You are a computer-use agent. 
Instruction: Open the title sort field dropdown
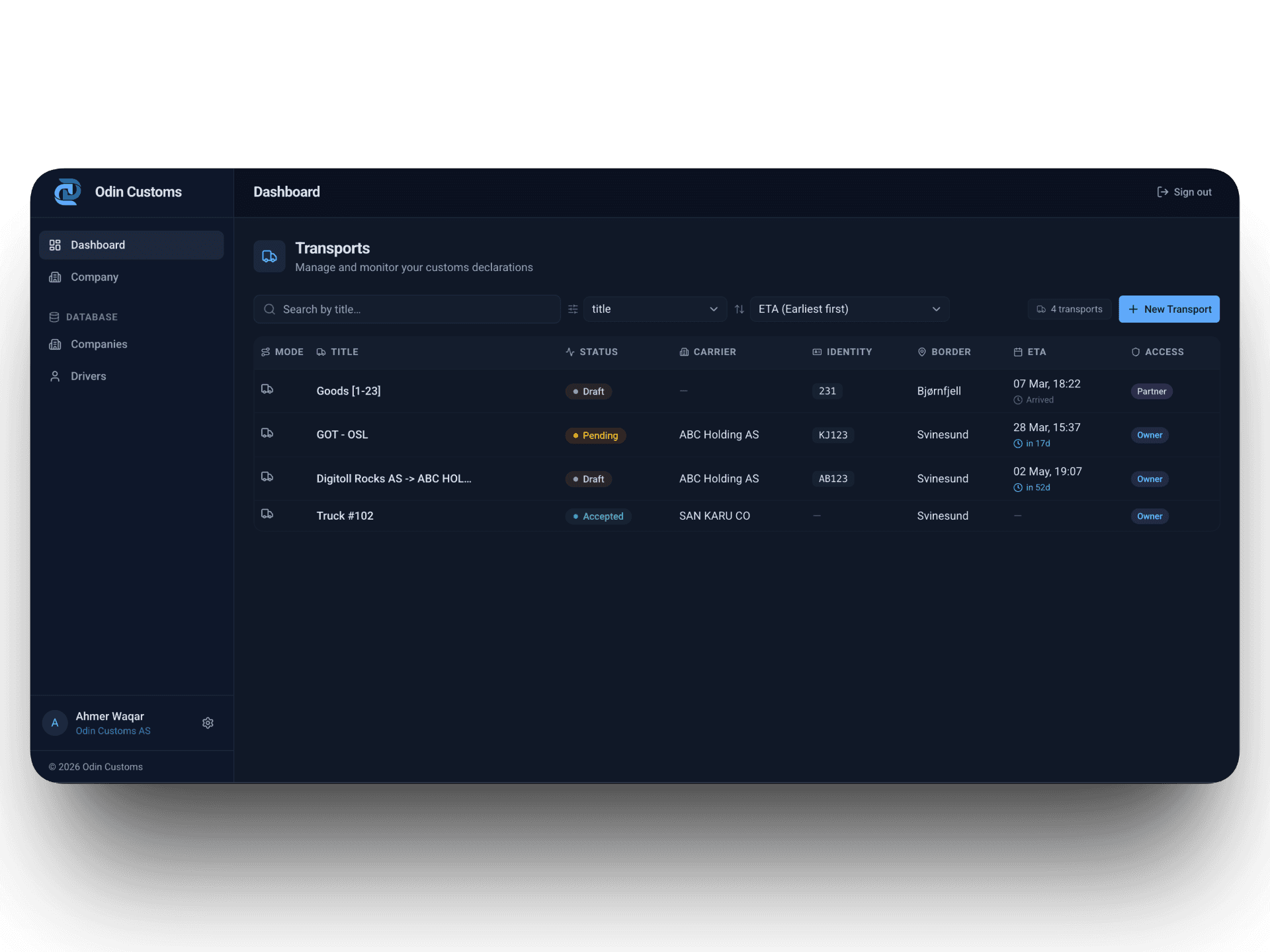click(655, 309)
